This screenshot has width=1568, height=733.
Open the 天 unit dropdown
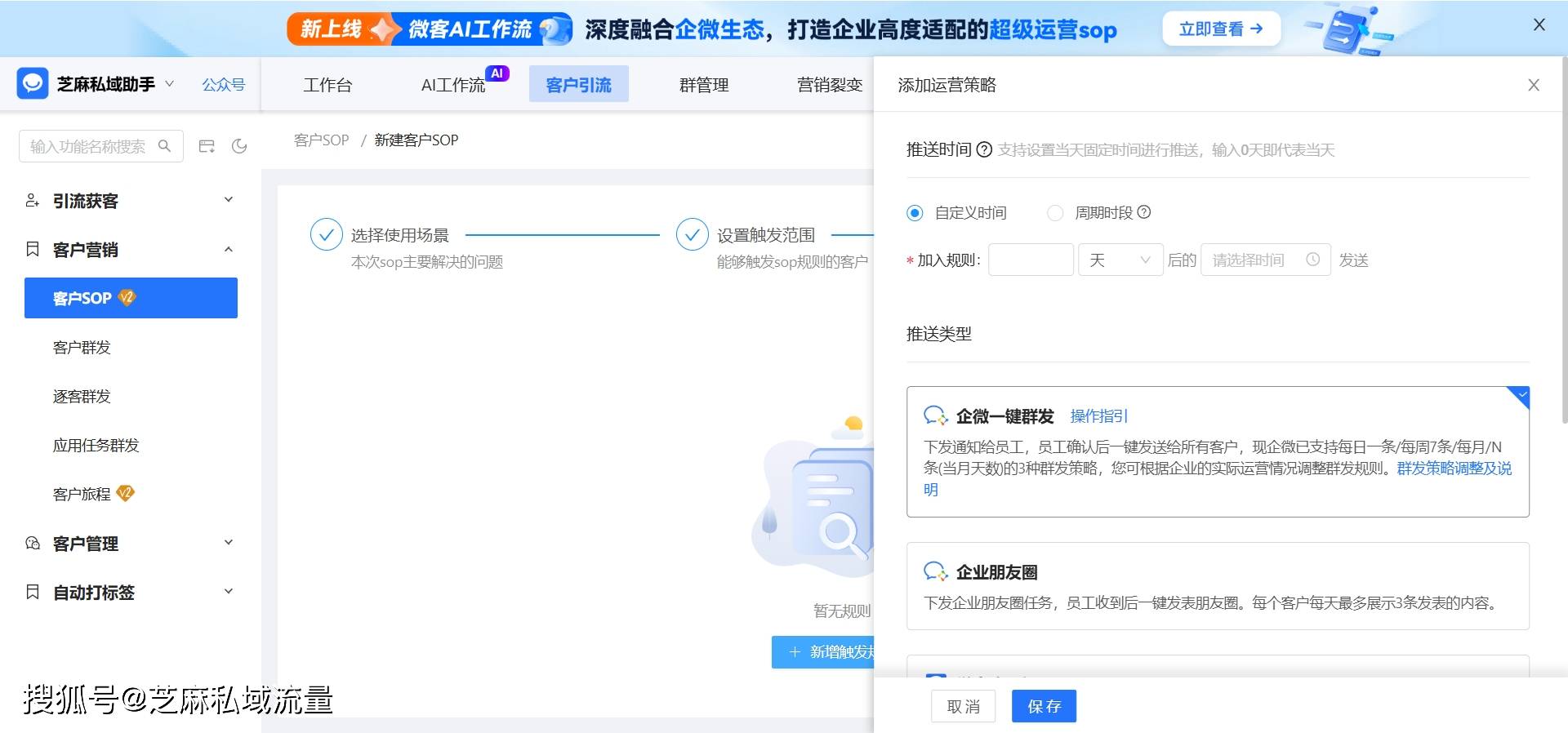click(x=1120, y=260)
